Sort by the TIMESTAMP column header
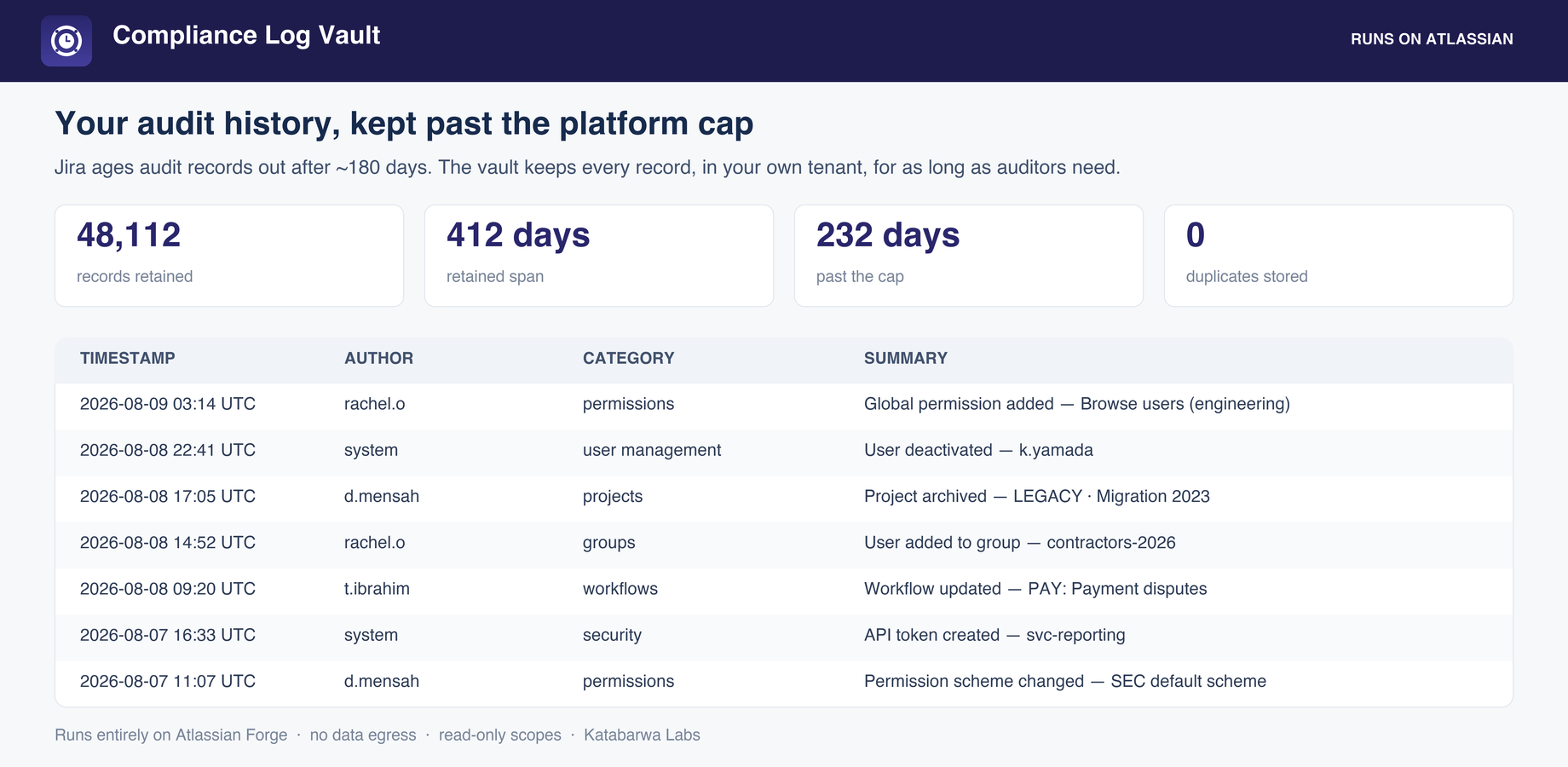 point(128,359)
